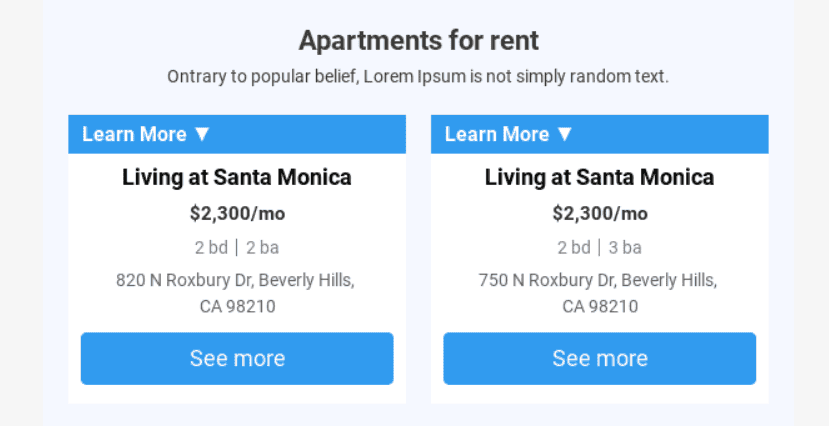Open the Living at Santa Monica title with 2 ba
829x426 pixels.
pyautogui.click(x=237, y=178)
